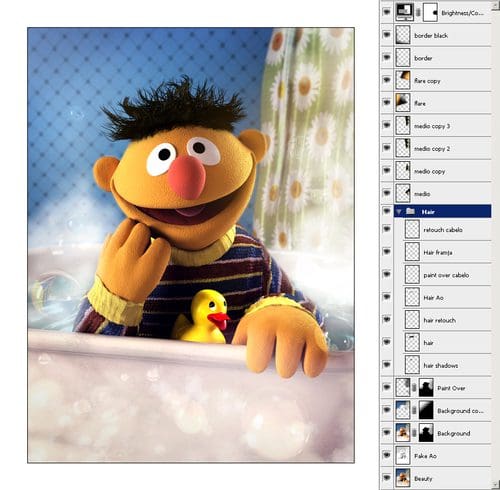Screen dimensions: 500x490
Task: Hide the entire Hair group
Action: click(x=387, y=211)
